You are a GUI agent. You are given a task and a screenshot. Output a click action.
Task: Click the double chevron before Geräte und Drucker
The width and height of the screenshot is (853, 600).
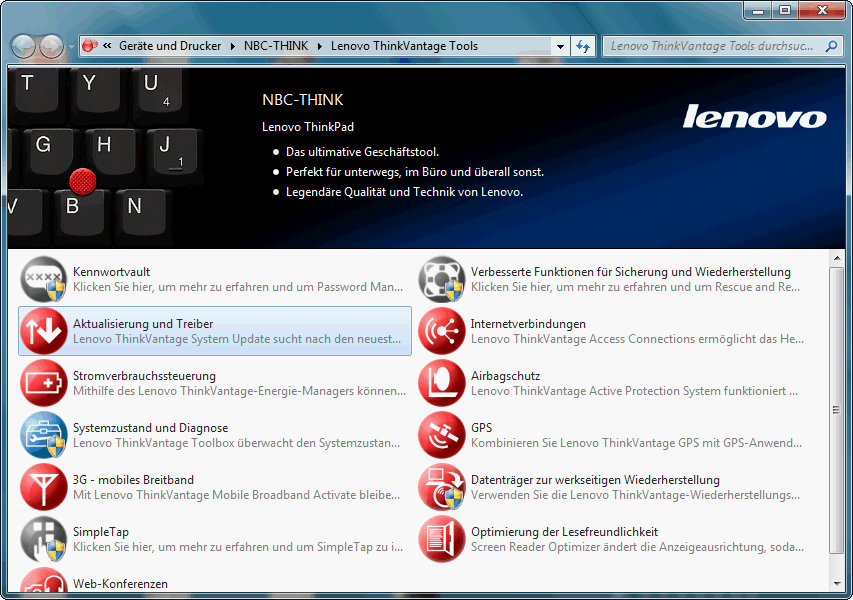click(107, 46)
